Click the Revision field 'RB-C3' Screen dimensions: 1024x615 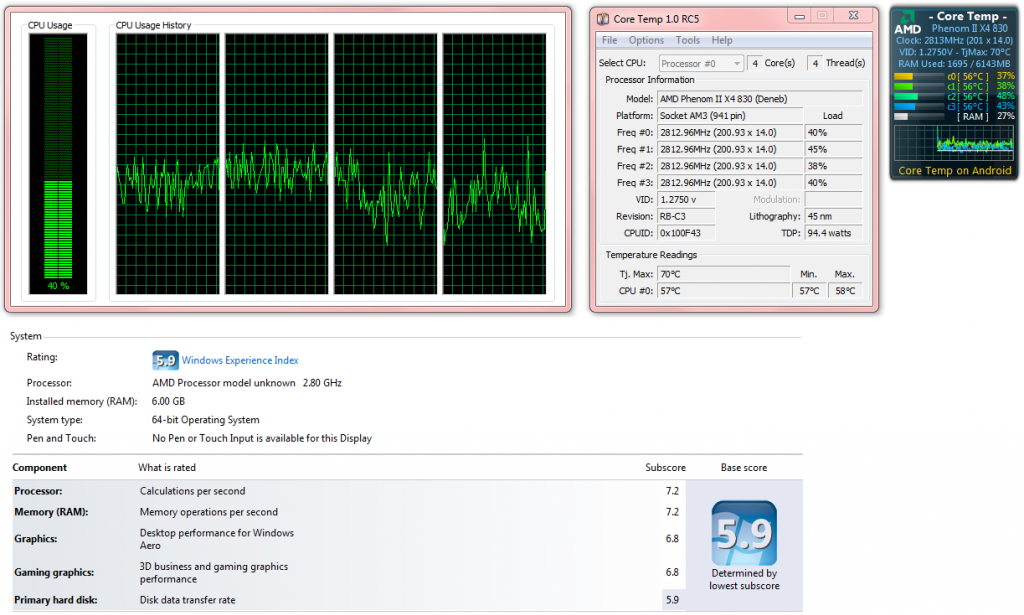click(686, 216)
